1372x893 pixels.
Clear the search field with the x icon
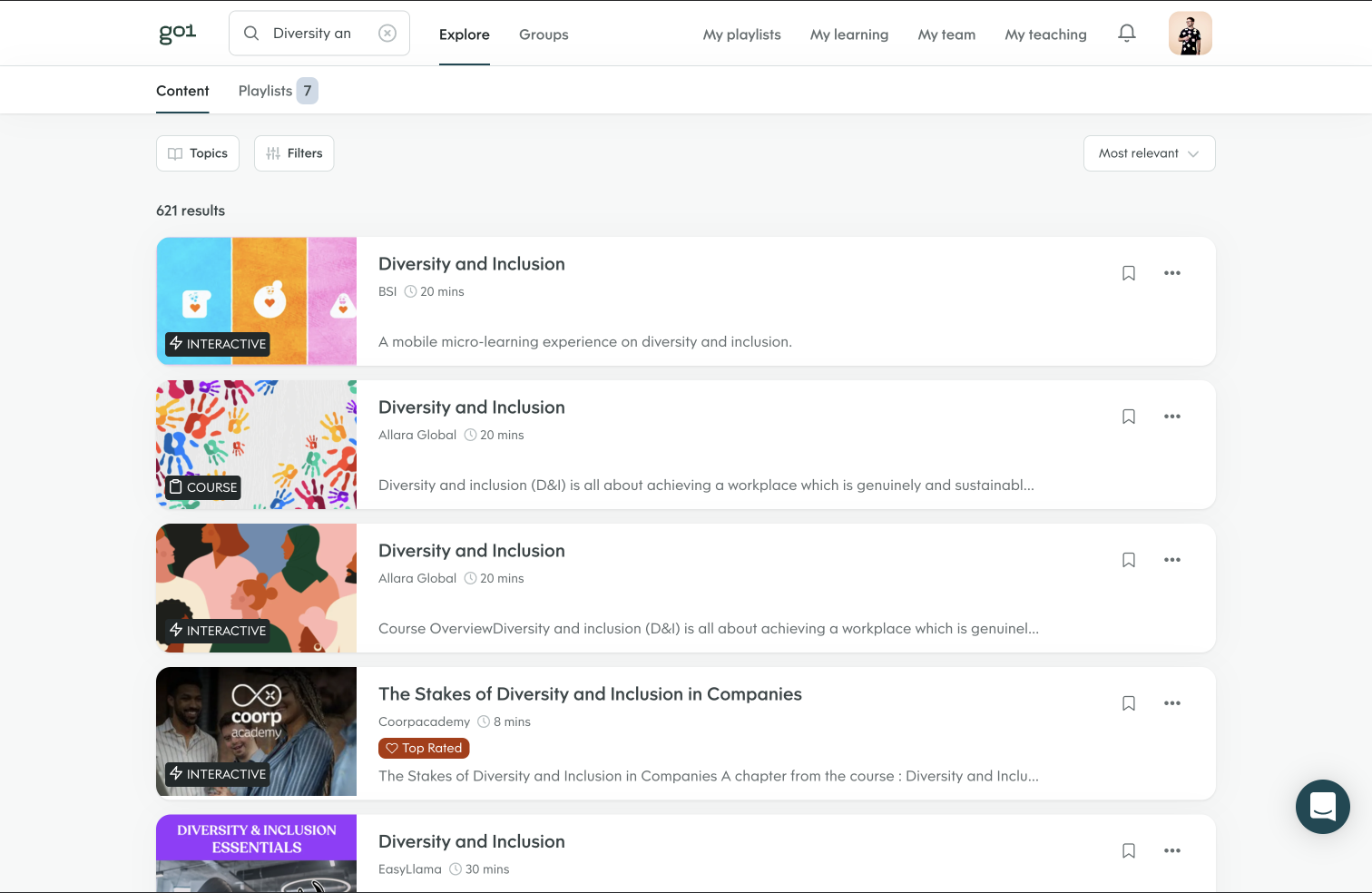click(x=387, y=33)
